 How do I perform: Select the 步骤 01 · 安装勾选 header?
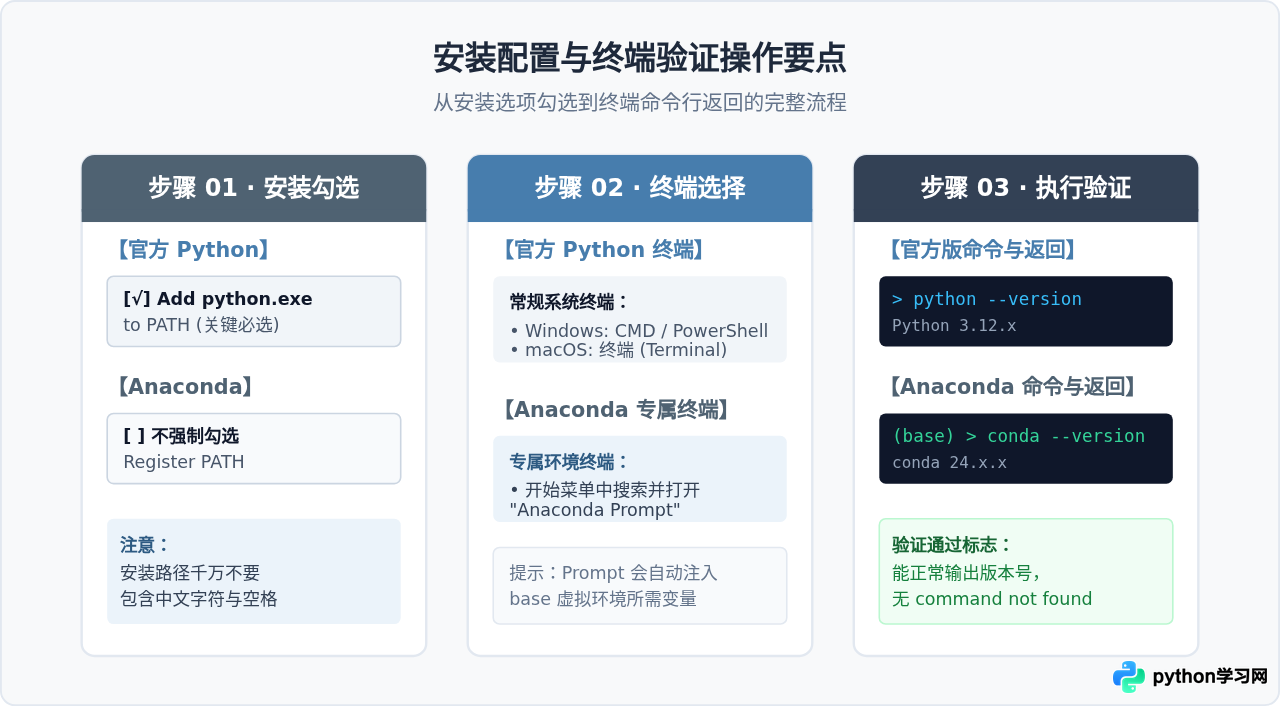coord(254,188)
